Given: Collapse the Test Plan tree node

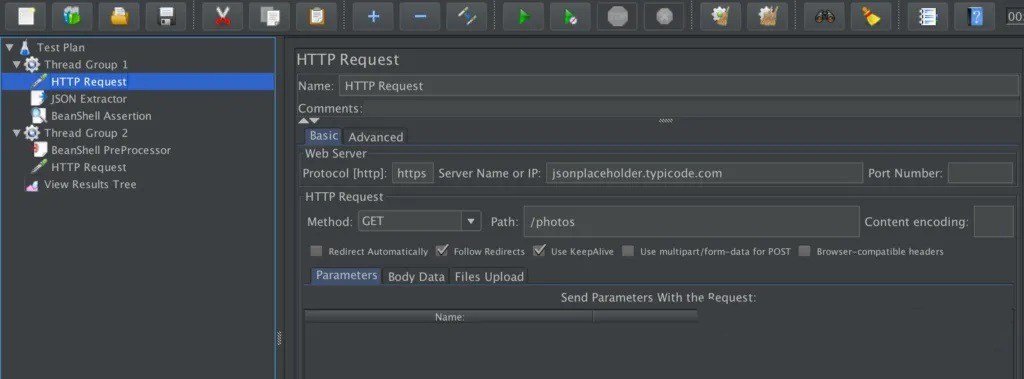Looking at the screenshot, I should coord(9,47).
